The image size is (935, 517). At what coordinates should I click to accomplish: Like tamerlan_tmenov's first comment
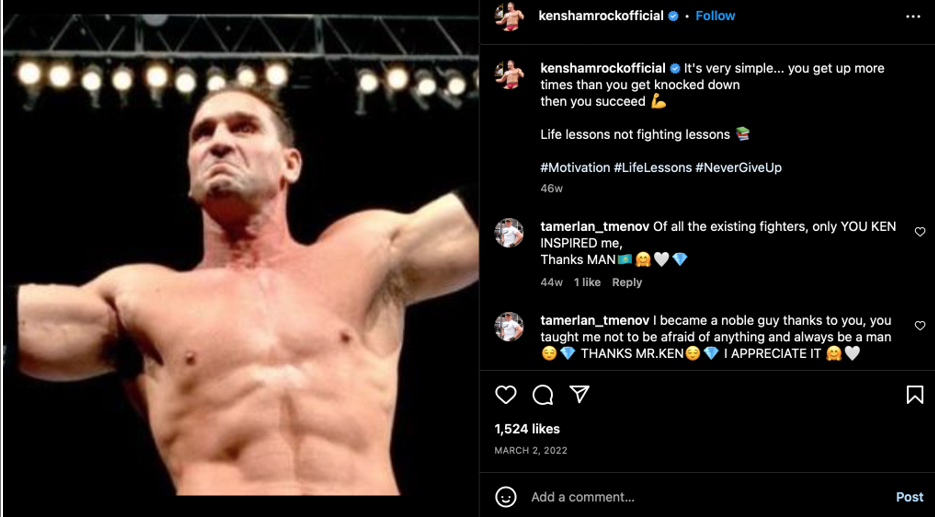[920, 232]
